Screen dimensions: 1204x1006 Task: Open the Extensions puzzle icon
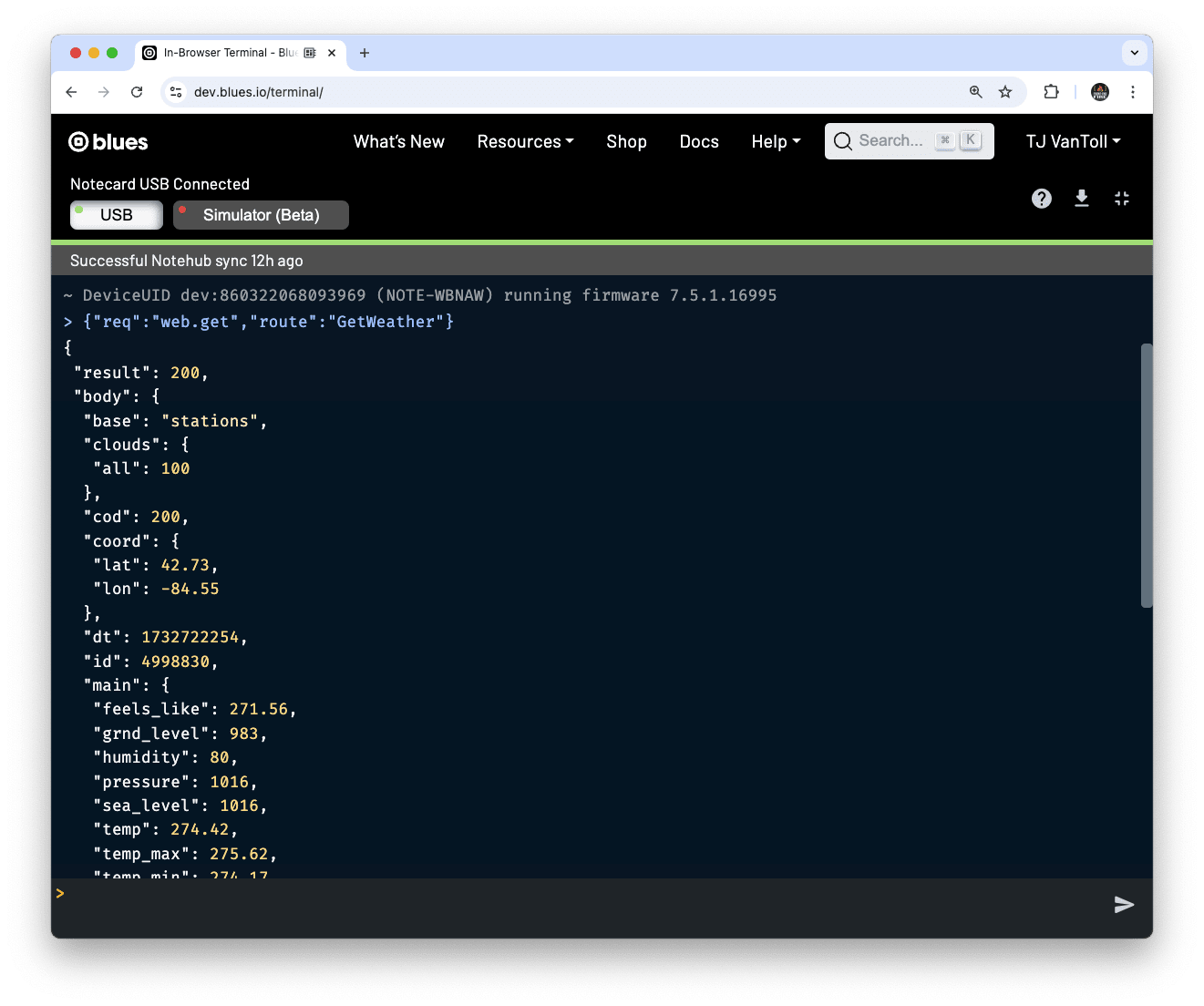(x=1051, y=92)
